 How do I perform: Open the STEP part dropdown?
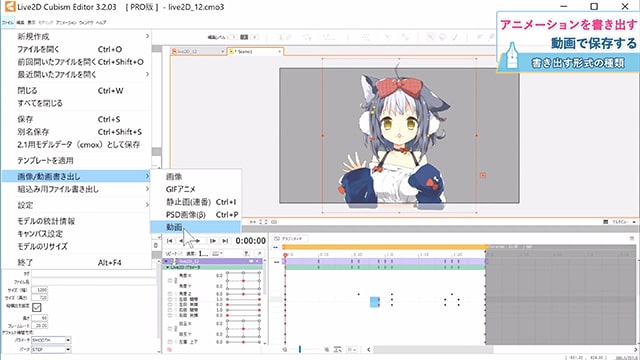click(x=51, y=350)
